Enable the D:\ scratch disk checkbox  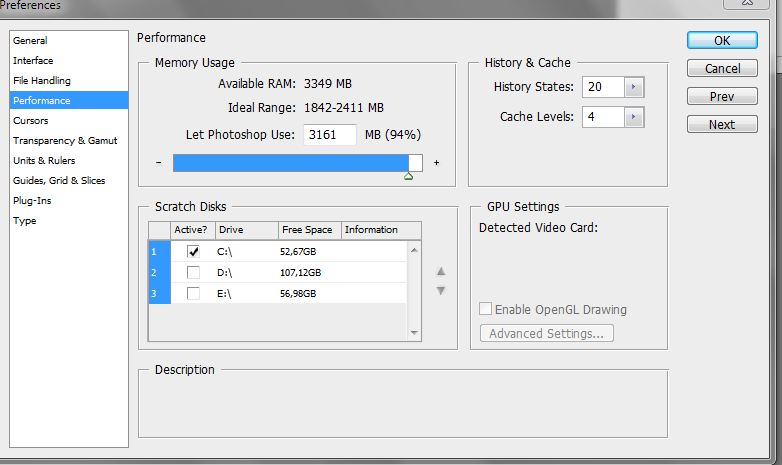193,272
